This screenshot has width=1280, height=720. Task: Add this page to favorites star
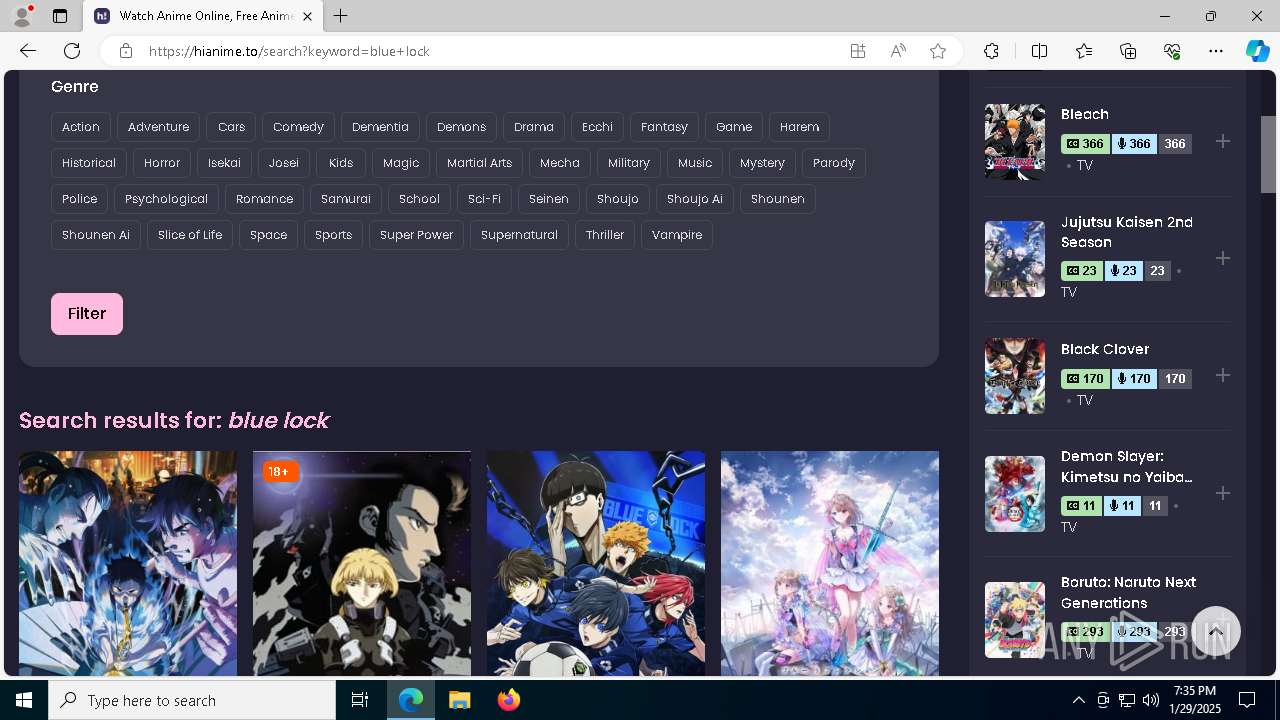tap(938, 51)
